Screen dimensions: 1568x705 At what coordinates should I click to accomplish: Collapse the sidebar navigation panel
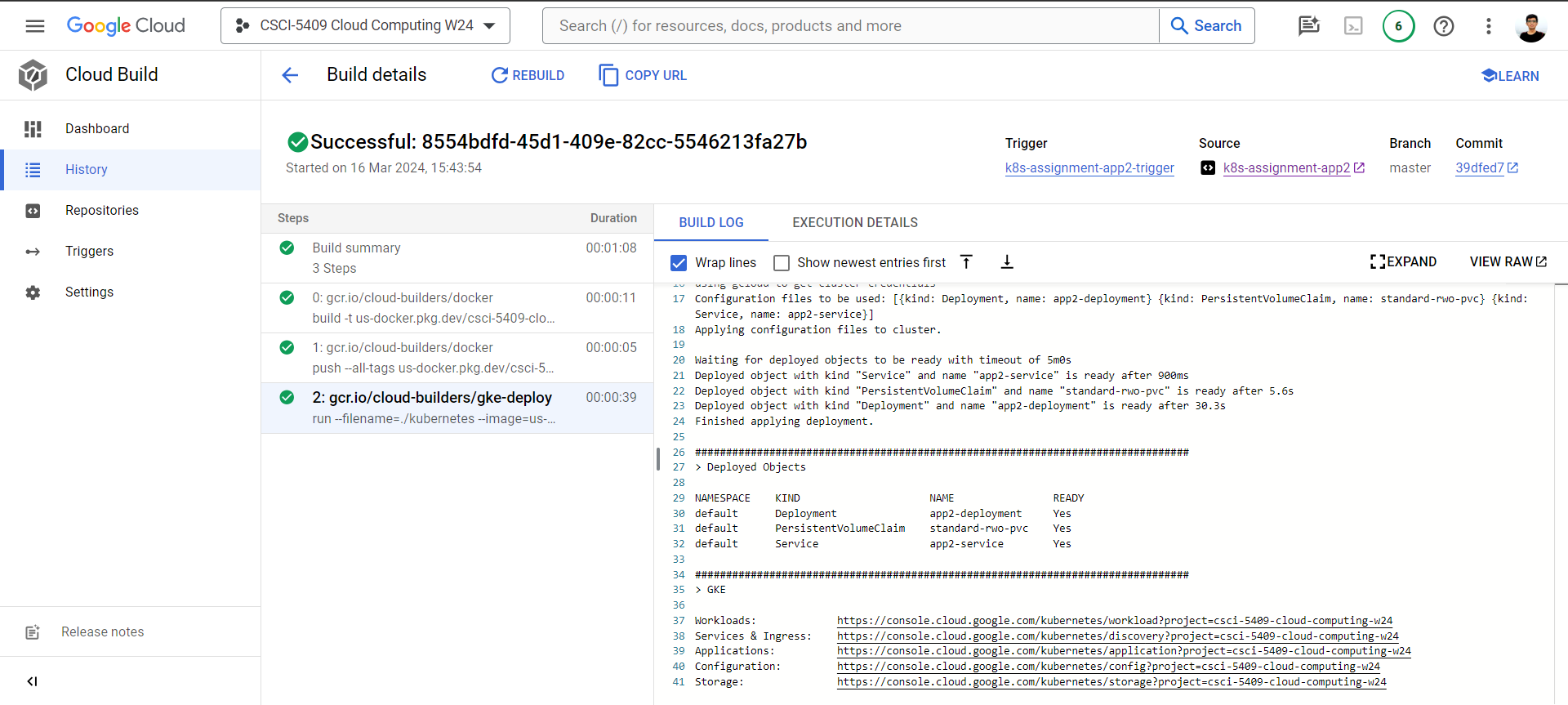tap(32, 681)
